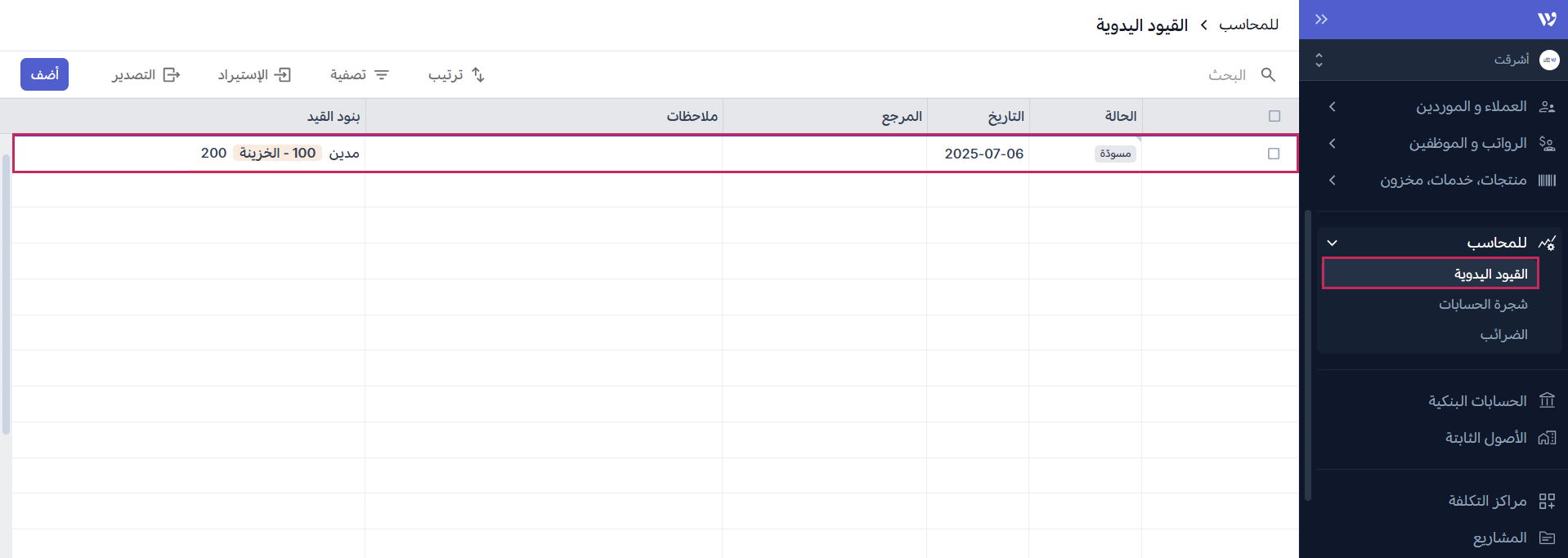Tick the select-all header checkbox

click(1274, 116)
